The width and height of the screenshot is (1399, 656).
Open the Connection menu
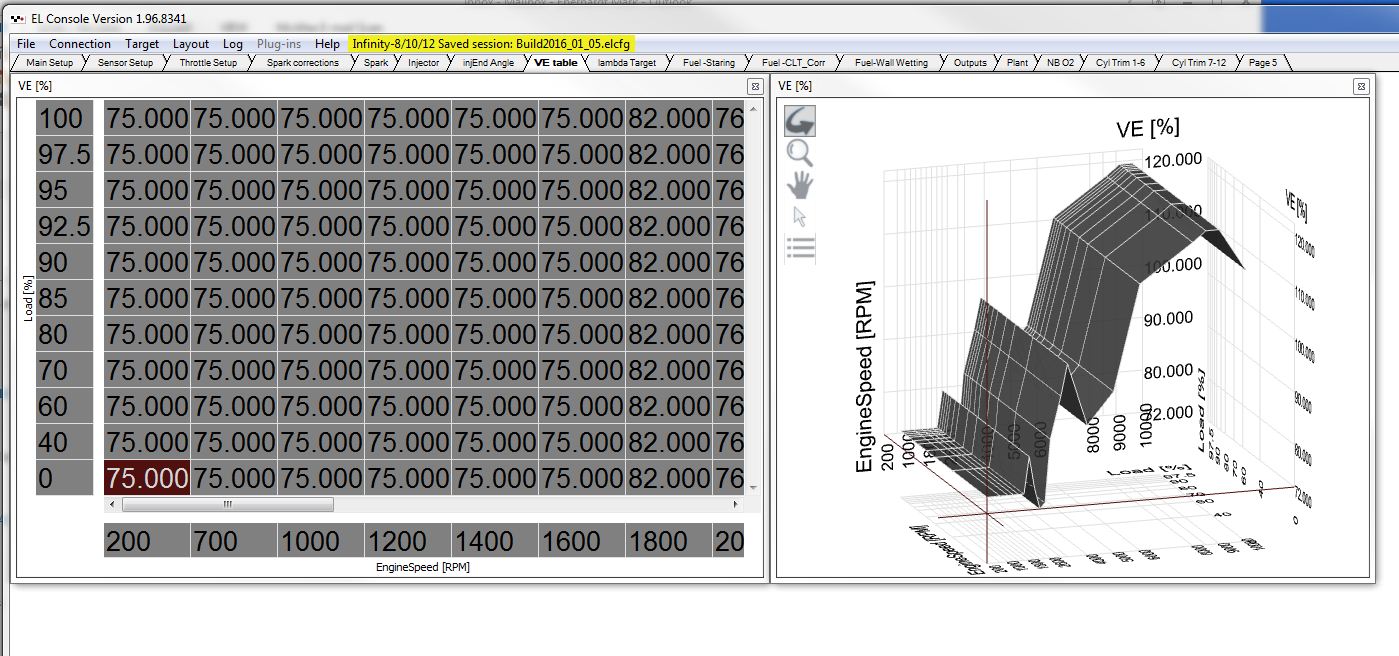80,44
